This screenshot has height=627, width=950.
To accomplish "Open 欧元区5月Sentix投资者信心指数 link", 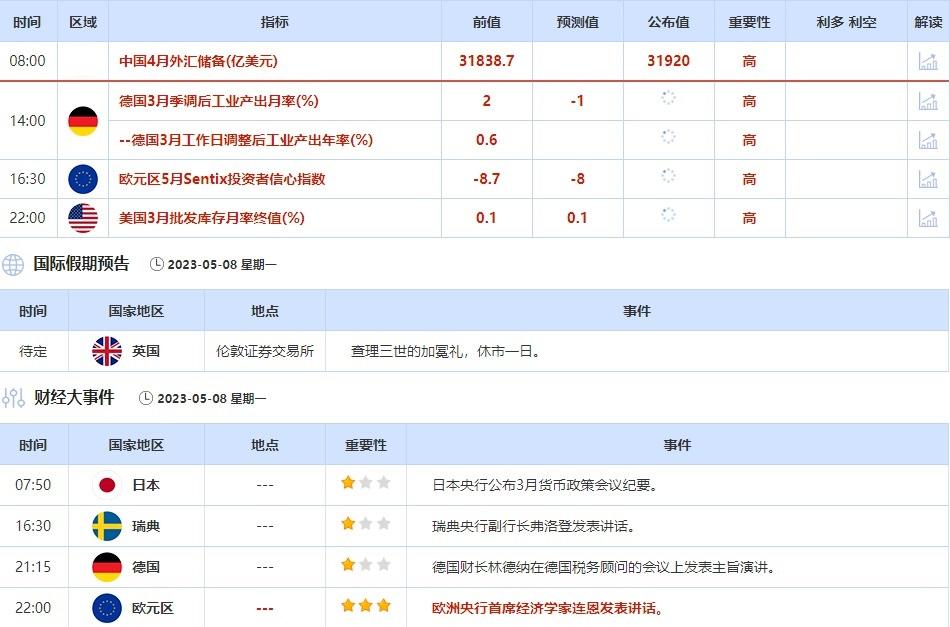I will point(222,179).
